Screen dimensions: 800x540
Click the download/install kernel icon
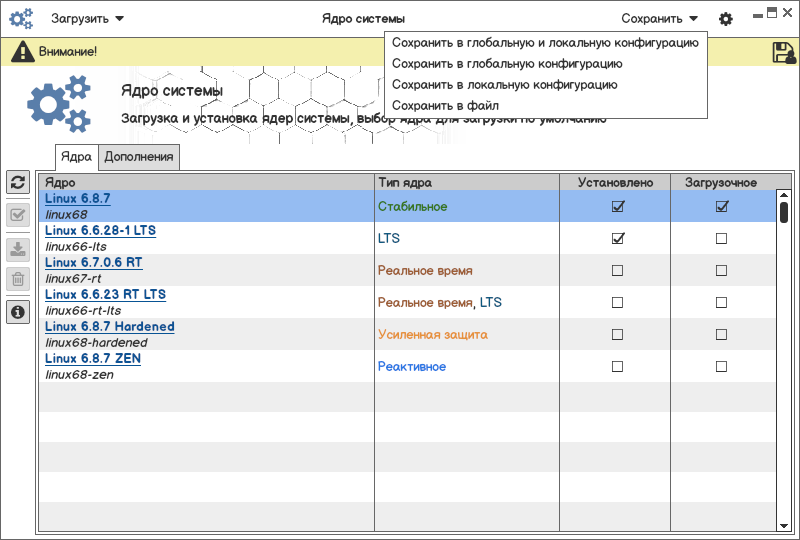coord(17,249)
